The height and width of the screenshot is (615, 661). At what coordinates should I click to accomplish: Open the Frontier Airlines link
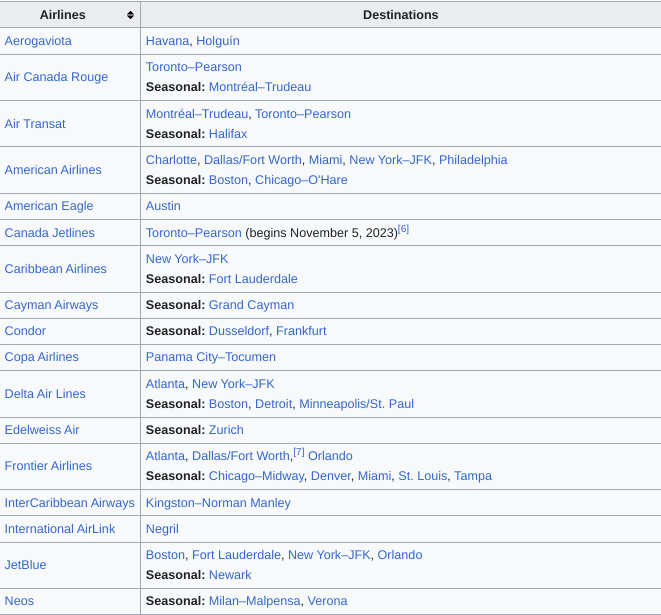pos(48,466)
